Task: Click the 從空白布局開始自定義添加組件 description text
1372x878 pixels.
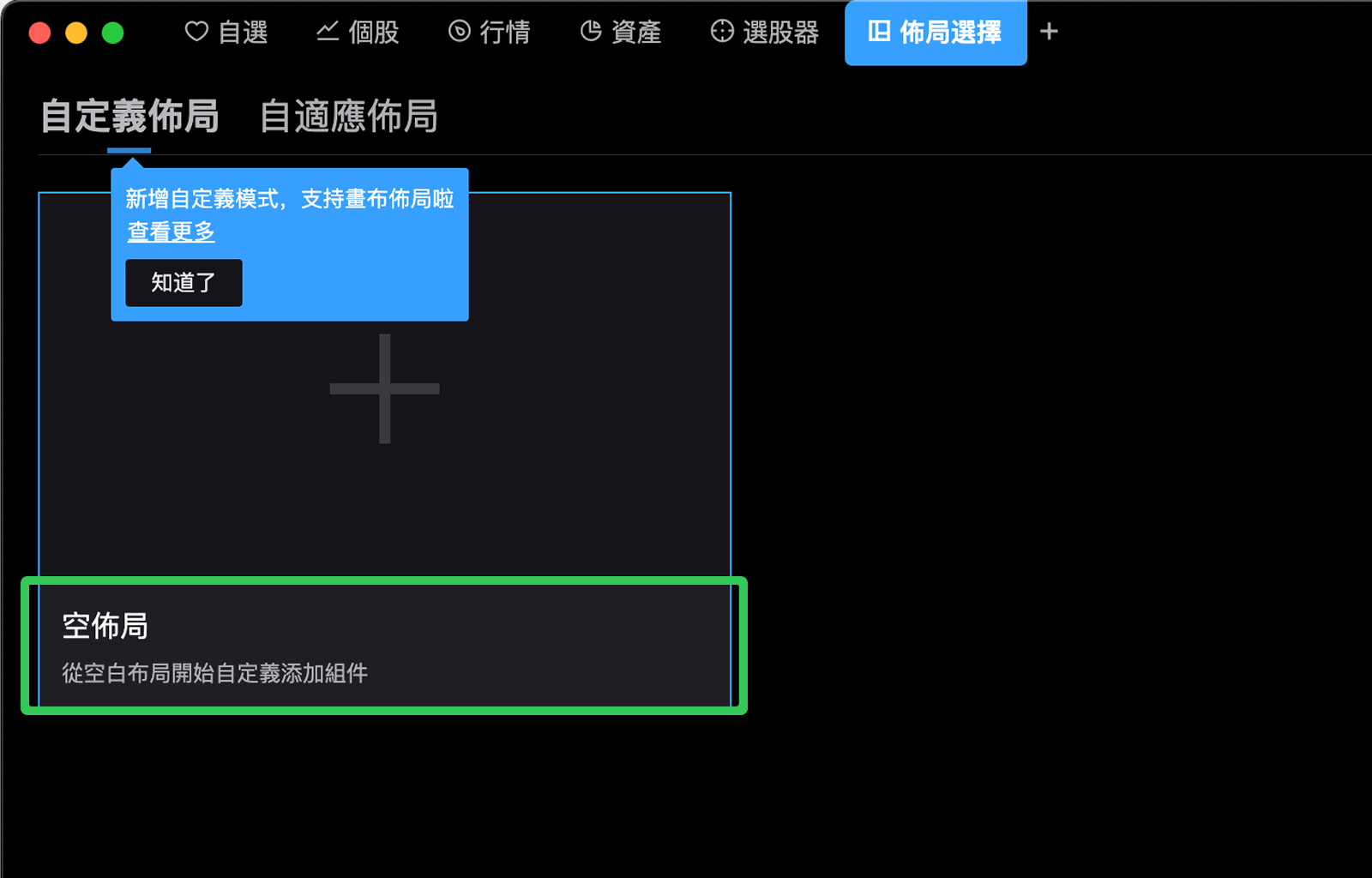Action: [214, 673]
